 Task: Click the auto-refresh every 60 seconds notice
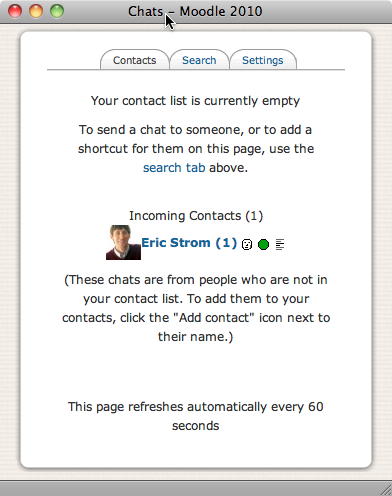[x=196, y=416]
